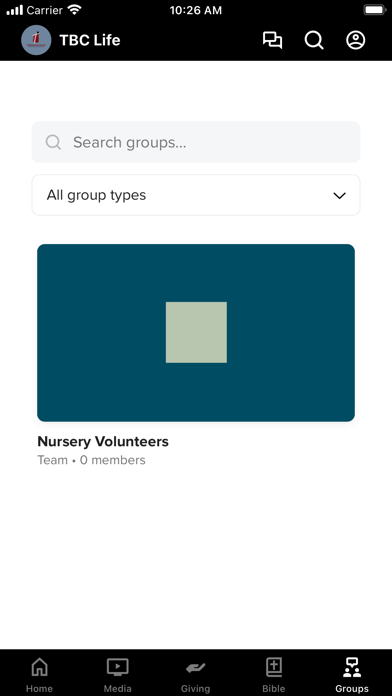This screenshot has height=696, width=392.
Task: Switch to the Giving tab
Action: click(x=195, y=675)
